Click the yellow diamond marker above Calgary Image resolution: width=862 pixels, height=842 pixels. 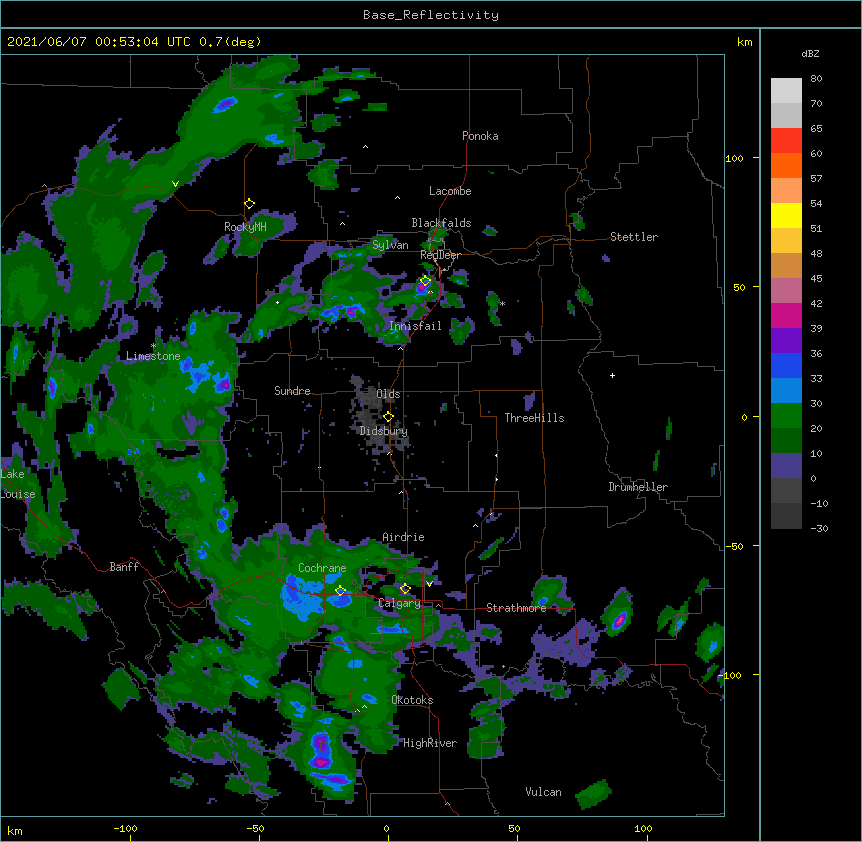pos(405,589)
